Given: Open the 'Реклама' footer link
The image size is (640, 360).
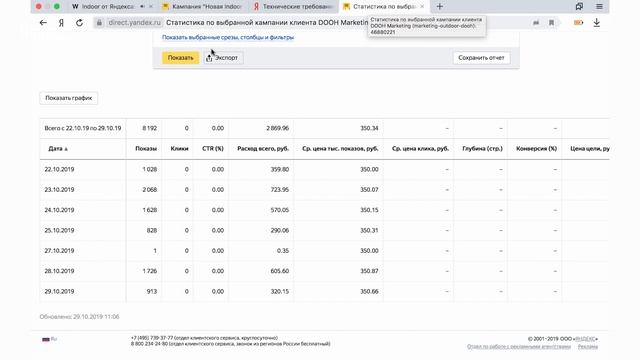Looking at the screenshot, I should 588,347.
